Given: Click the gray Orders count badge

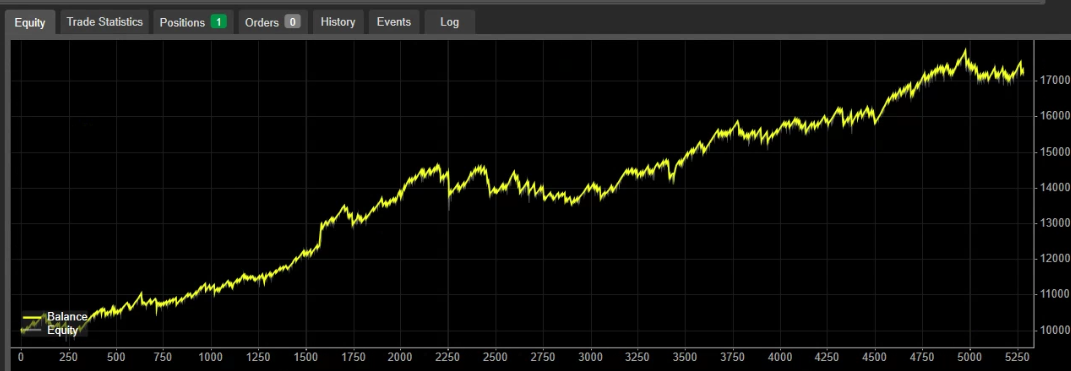Looking at the screenshot, I should pos(292,22).
